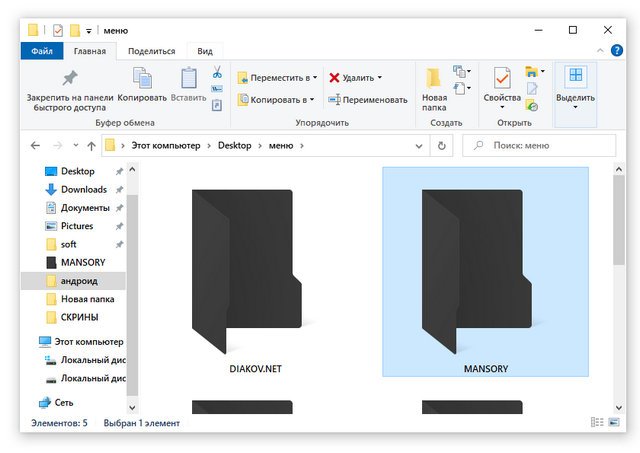Click the file list scroll up arrow

tap(619, 169)
